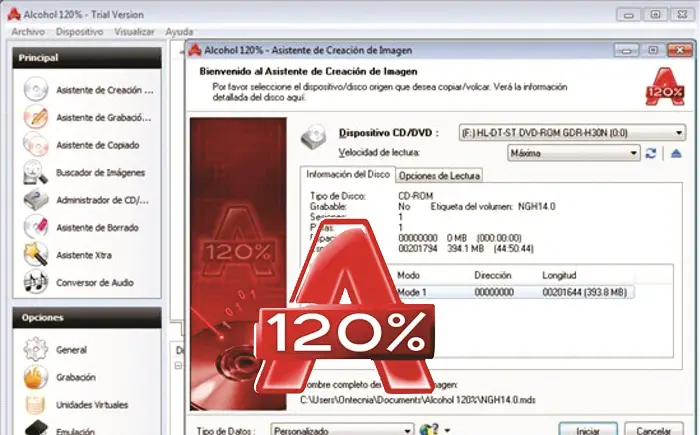Select Buscador de Imágenes label
The image size is (700, 435).
point(100,172)
